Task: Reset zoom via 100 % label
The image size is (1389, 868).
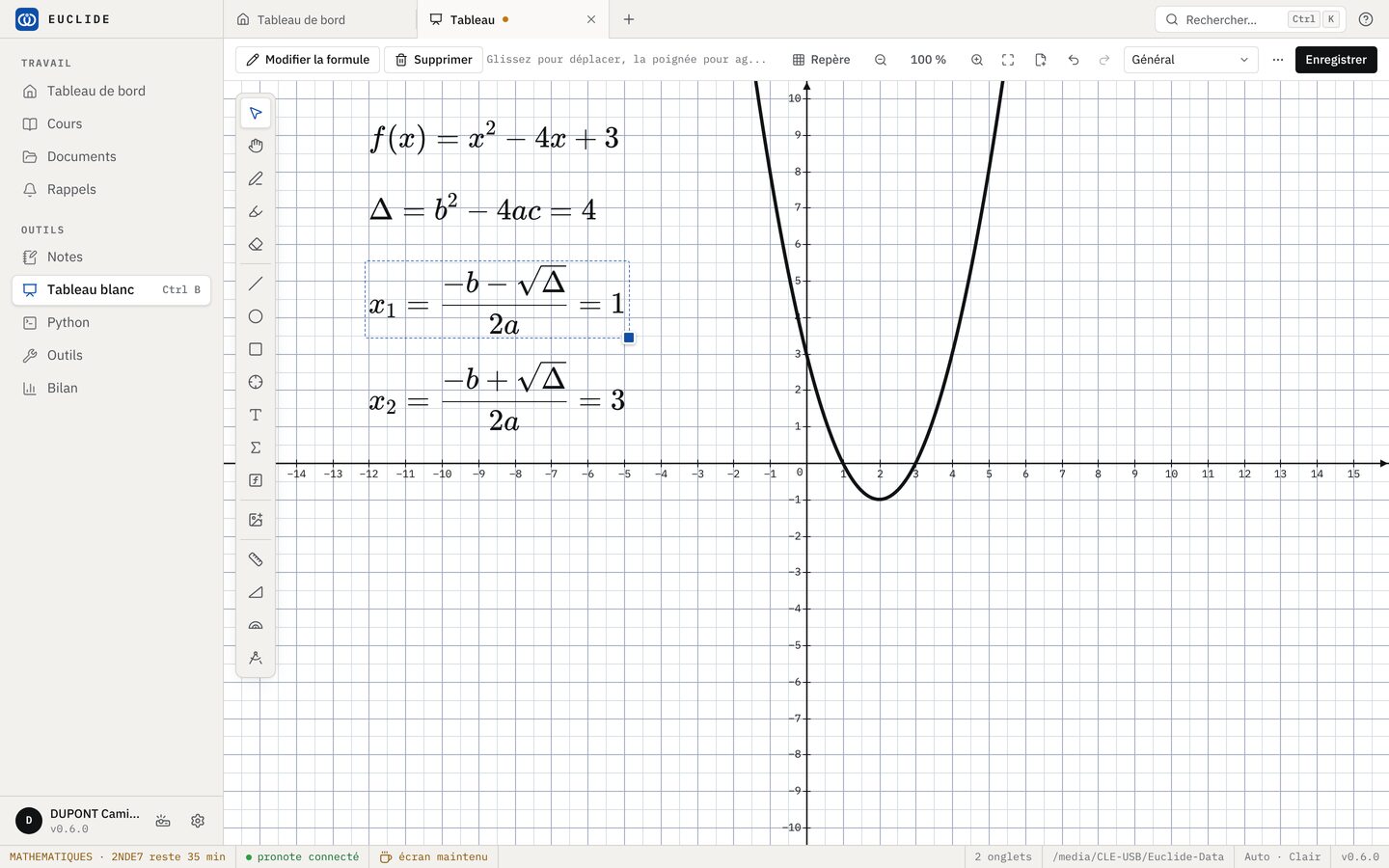Action: coord(928,60)
